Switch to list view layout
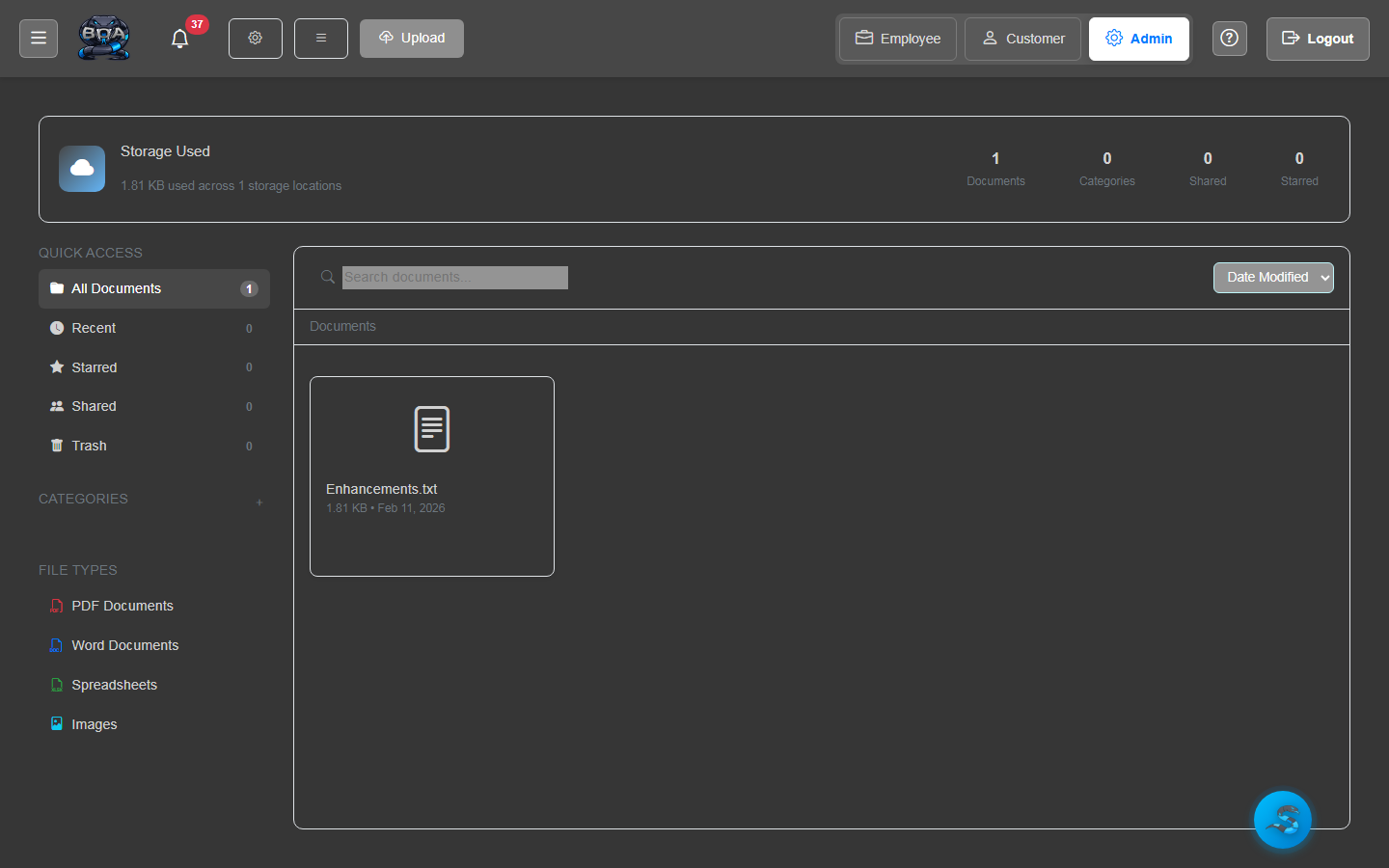The image size is (1389, 868). [320, 38]
